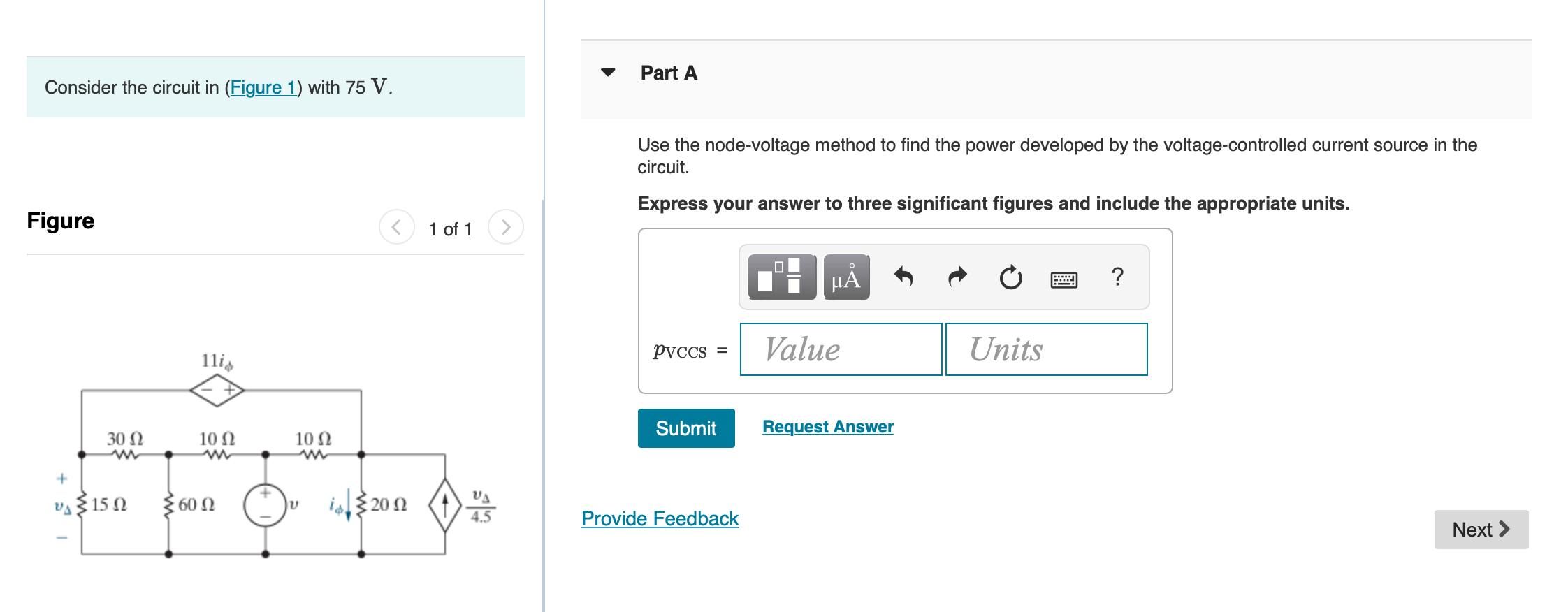1568x612 pixels.
Task: Undo the last answer entry
Action: point(902,277)
